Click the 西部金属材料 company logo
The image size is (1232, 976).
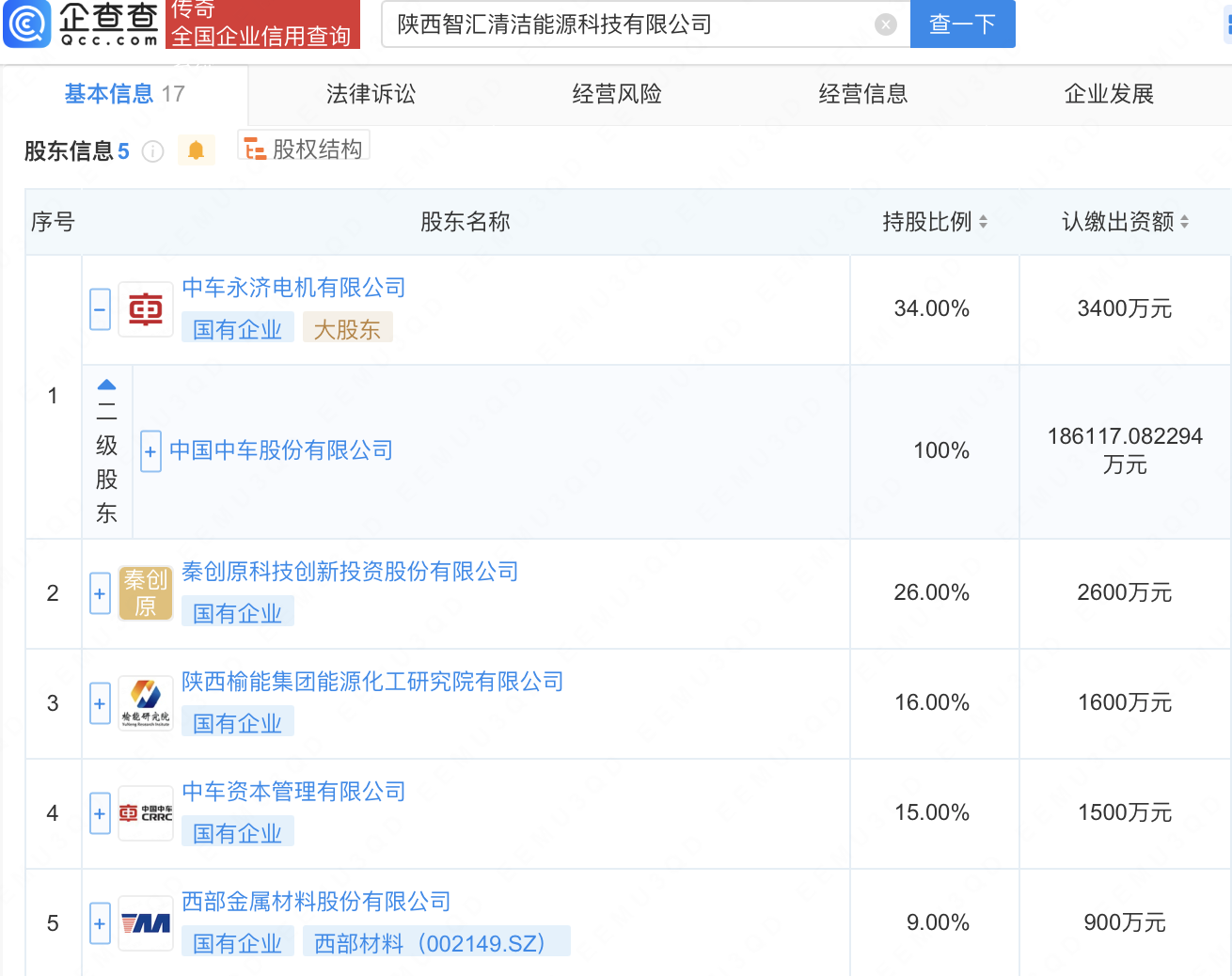pos(146,923)
